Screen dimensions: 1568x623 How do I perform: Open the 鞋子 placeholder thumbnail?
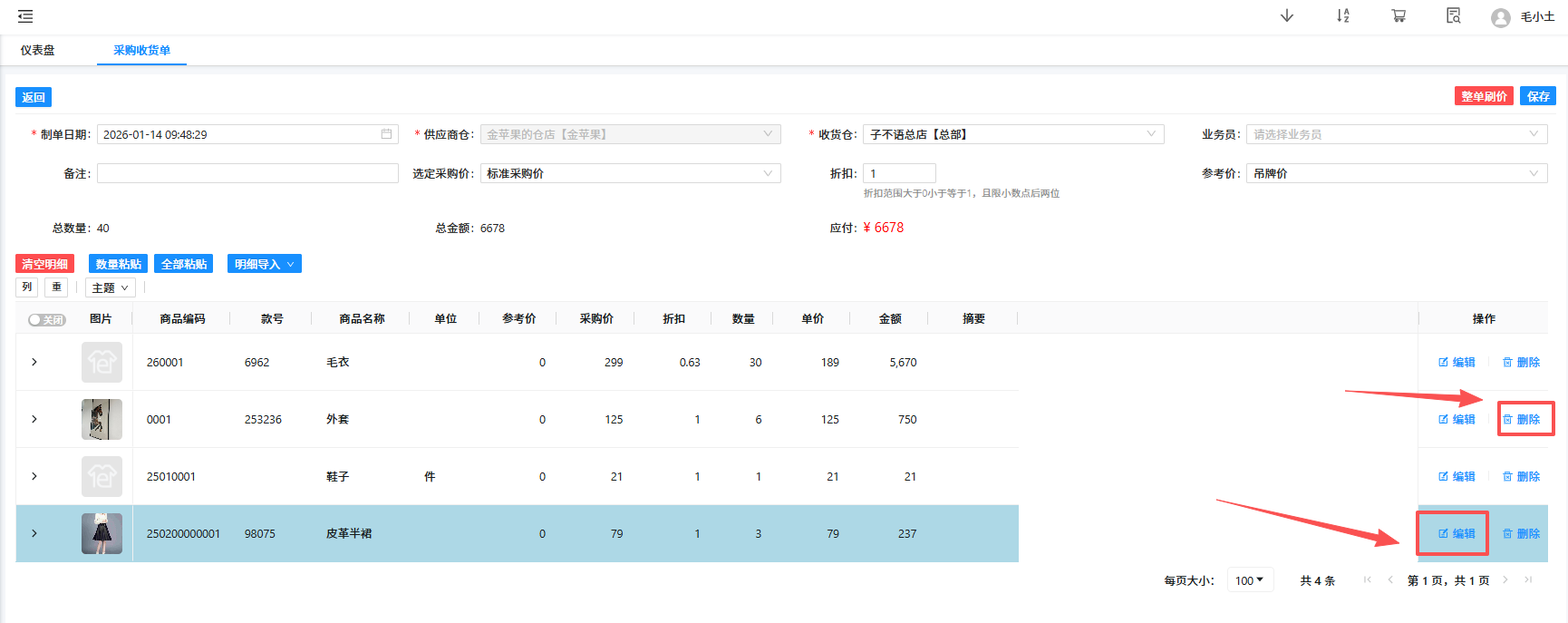(x=102, y=476)
